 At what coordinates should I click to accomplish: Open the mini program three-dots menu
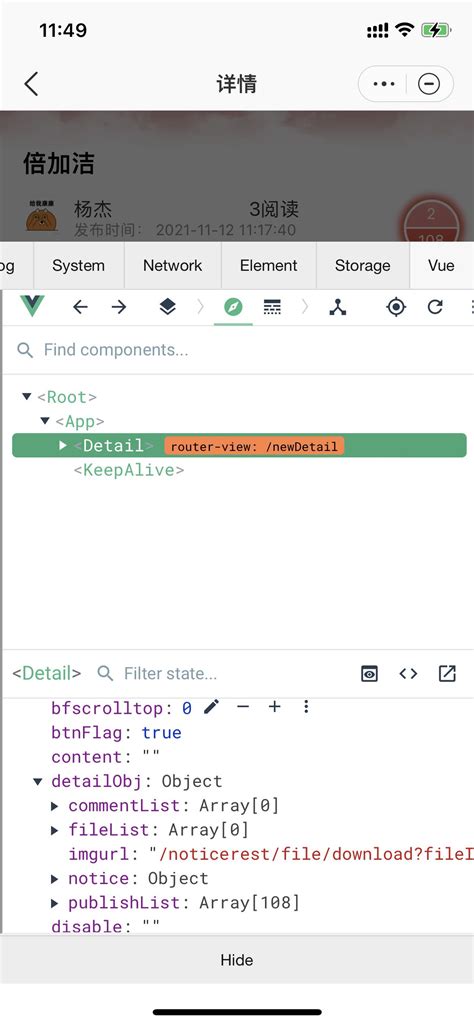coord(383,84)
